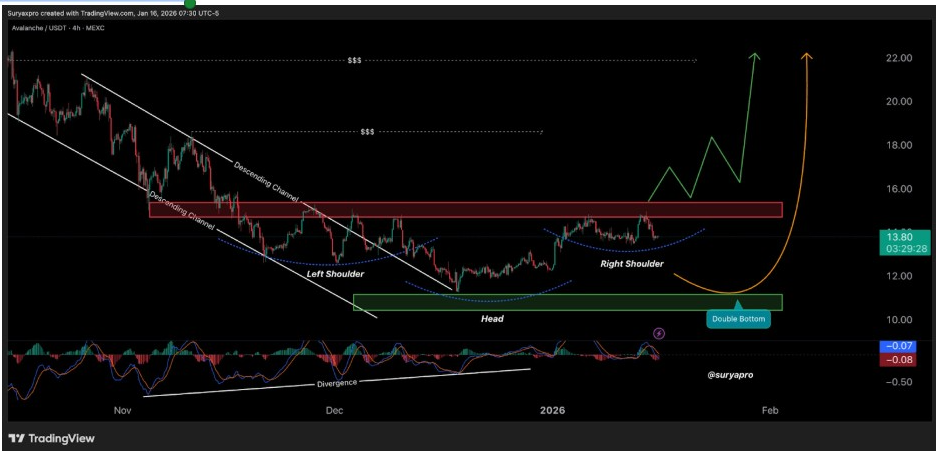Click the purple lightning bolt event icon
Screen dimensions: 936x451
pos(660,333)
